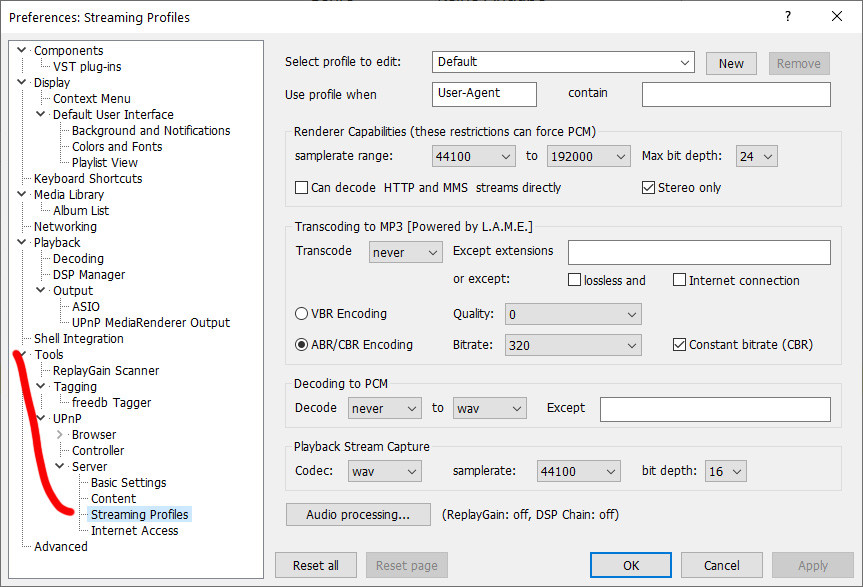The height and width of the screenshot is (587, 863).
Task: Tick the Internet connection checkbox
Action: point(679,281)
